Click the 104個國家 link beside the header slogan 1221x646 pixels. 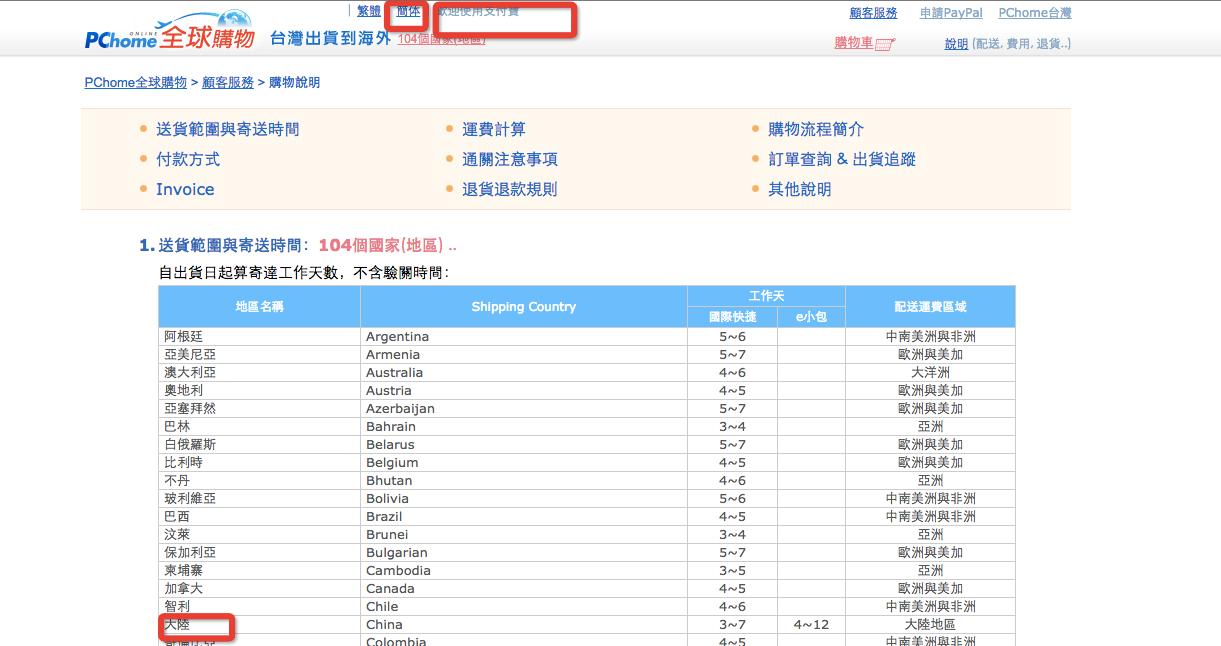click(x=440, y=39)
